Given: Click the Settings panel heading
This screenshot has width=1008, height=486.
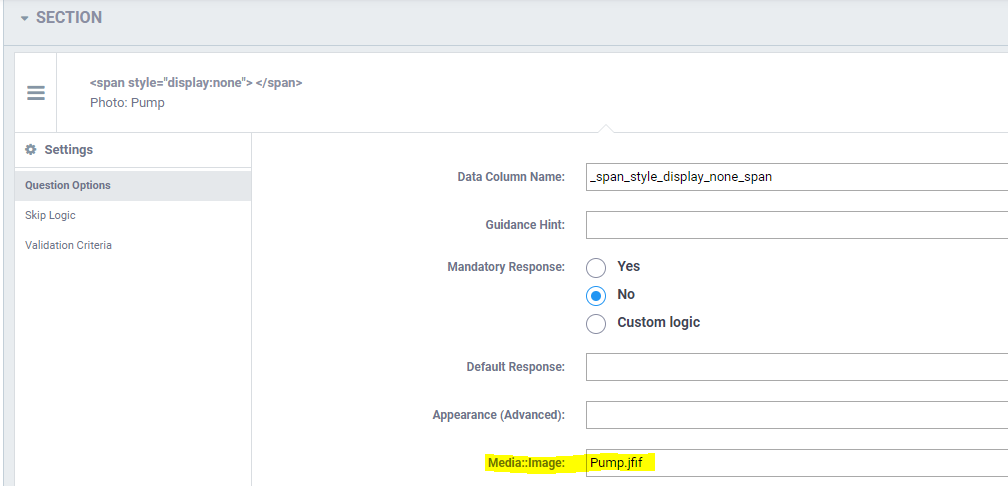Looking at the screenshot, I should 68,150.
